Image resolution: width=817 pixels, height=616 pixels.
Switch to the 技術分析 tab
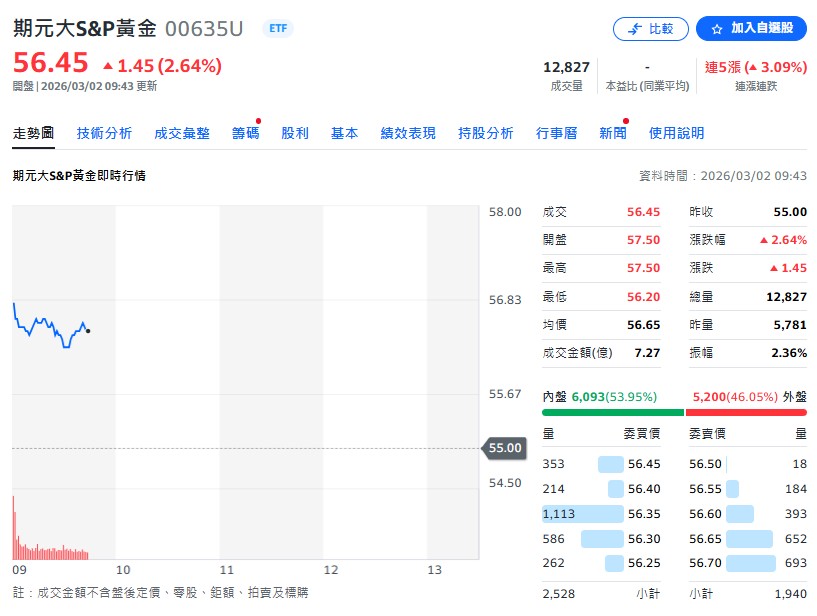pos(104,131)
